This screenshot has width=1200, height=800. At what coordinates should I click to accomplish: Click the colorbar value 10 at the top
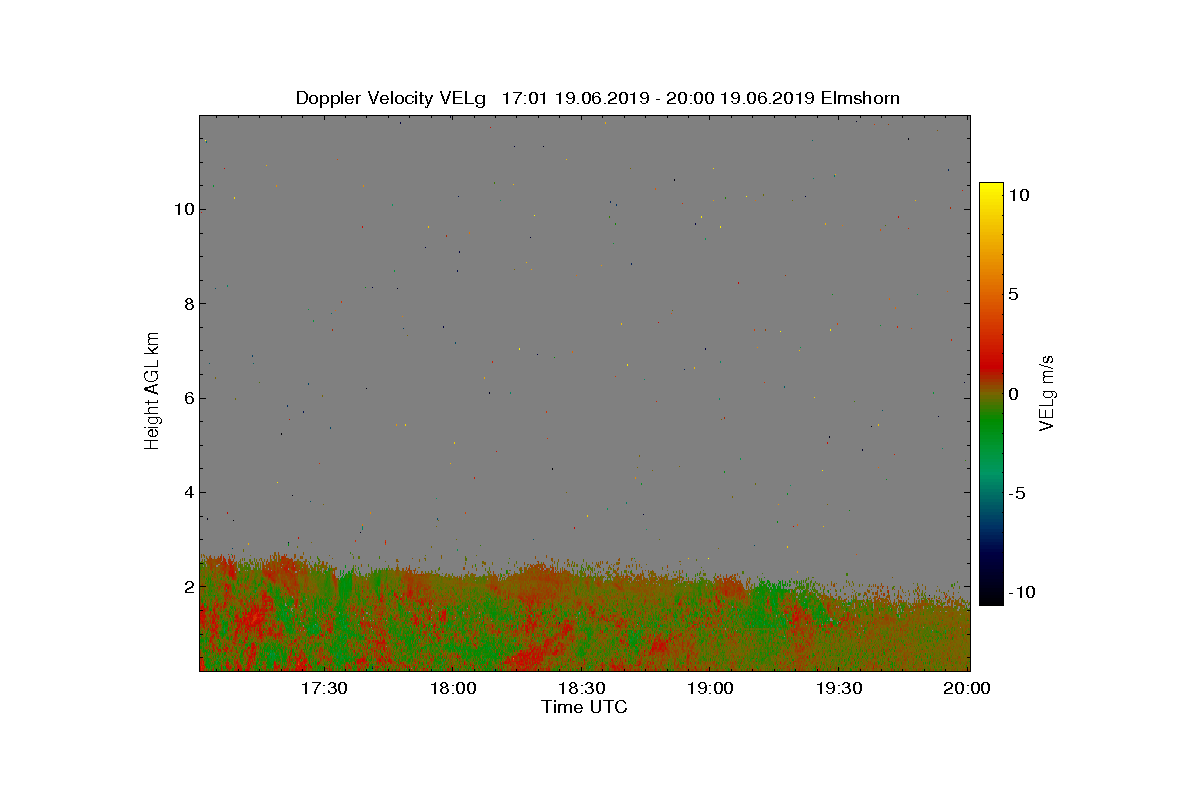point(1018,195)
